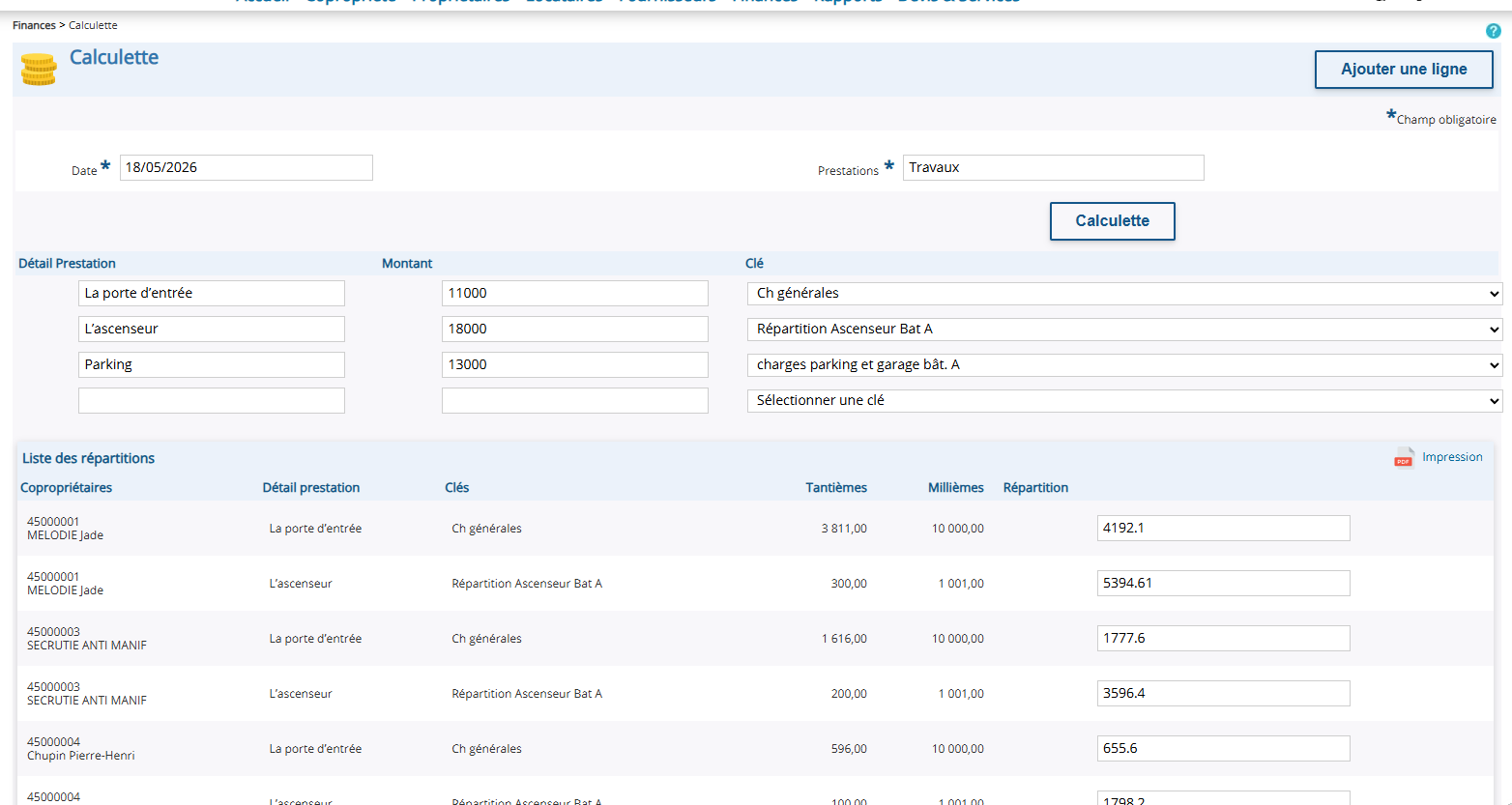
Task: Click the 'Liste des répartitions' heading
Action: pyautogui.click(x=88, y=458)
